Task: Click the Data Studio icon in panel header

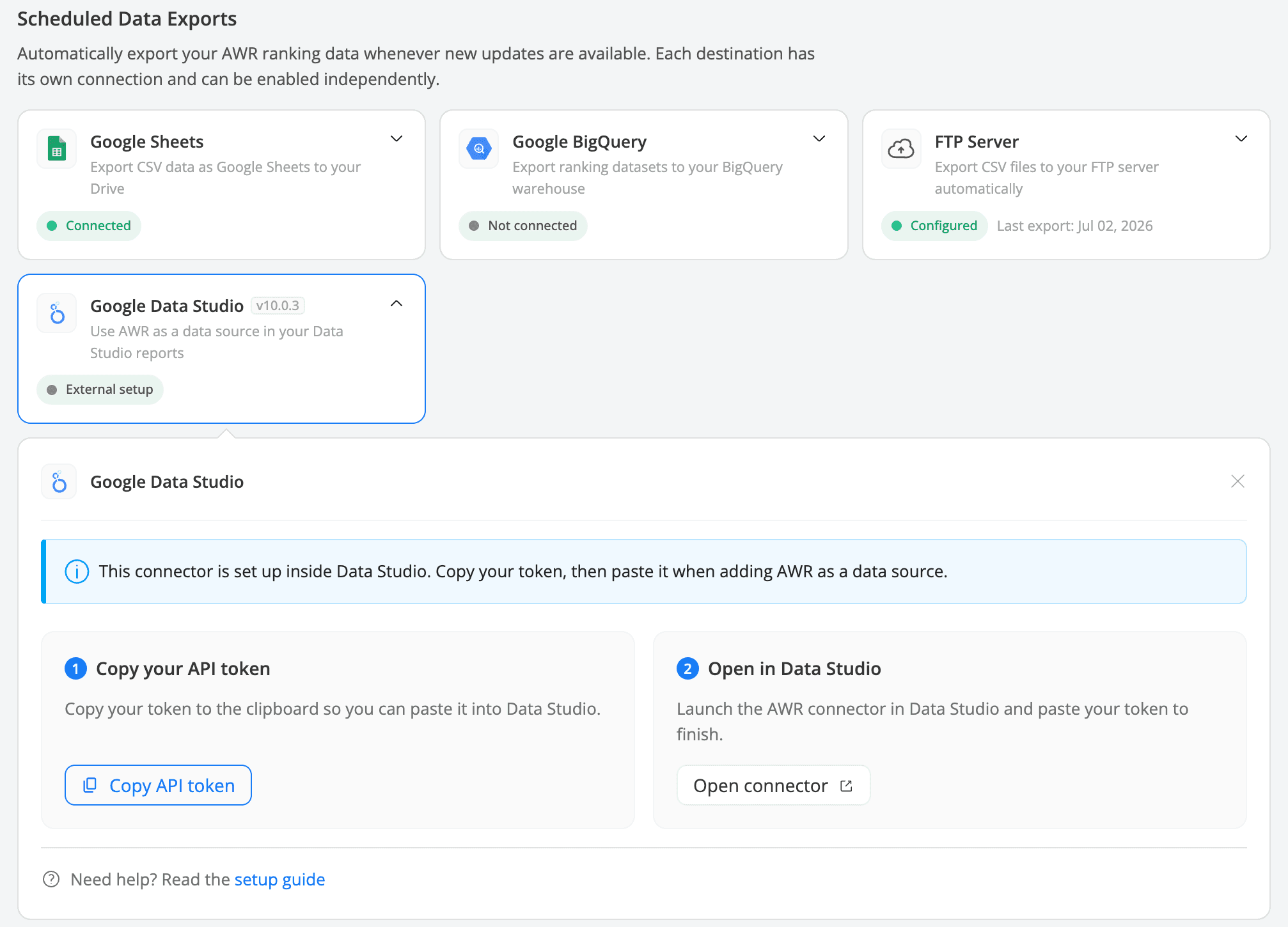Action: coord(59,481)
